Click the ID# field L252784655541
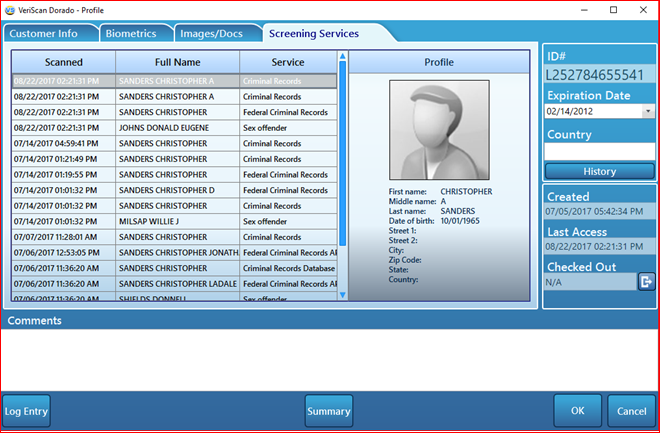Image resolution: width=660 pixels, height=433 pixels. 599,75
